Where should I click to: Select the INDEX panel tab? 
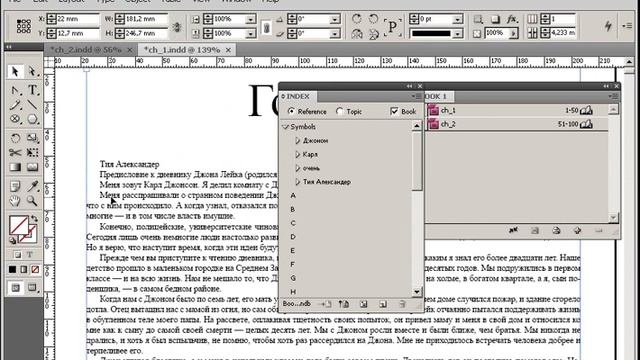298,97
